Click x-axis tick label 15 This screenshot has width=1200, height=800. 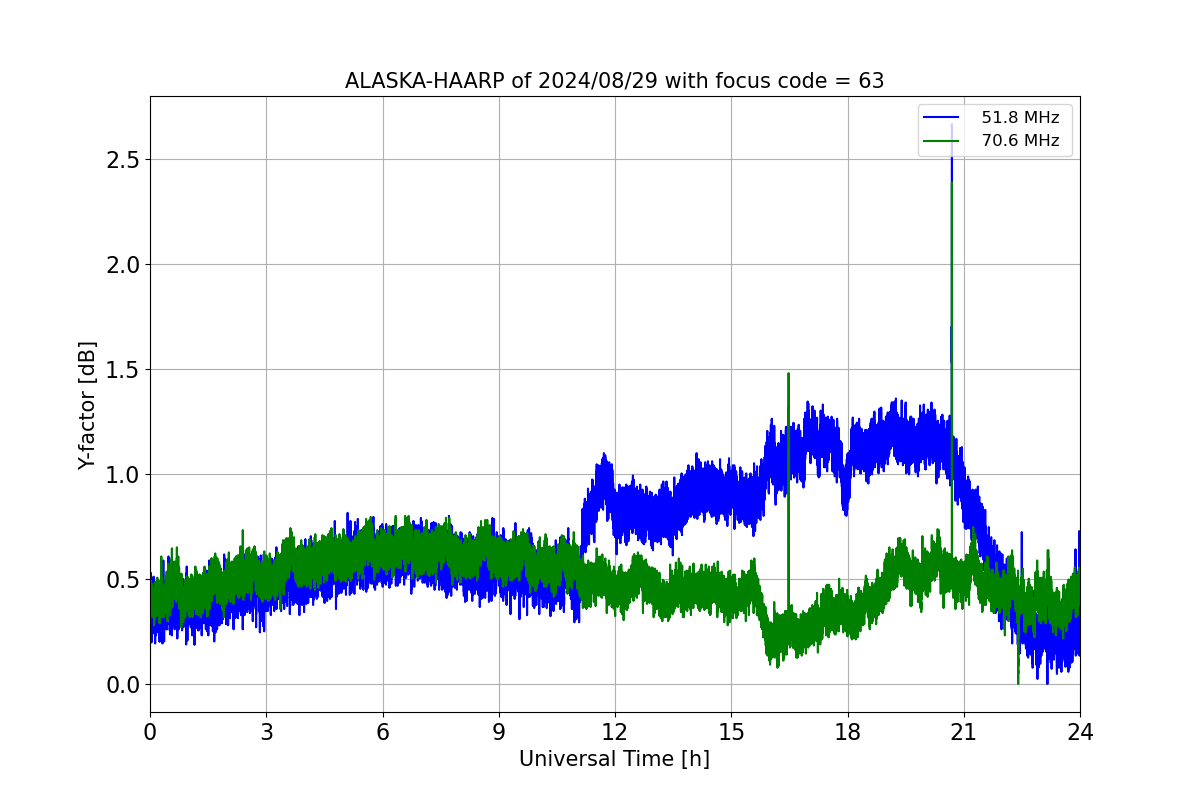pyautogui.click(x=731, y=732)
